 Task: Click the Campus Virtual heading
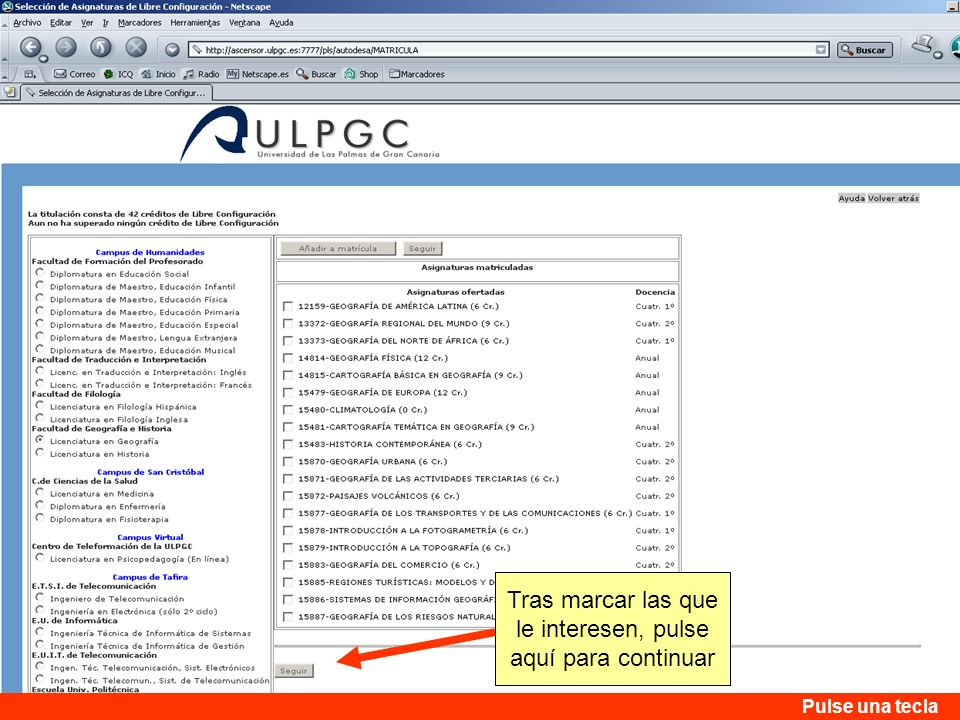pyautogui.click(x=150, y=538)
